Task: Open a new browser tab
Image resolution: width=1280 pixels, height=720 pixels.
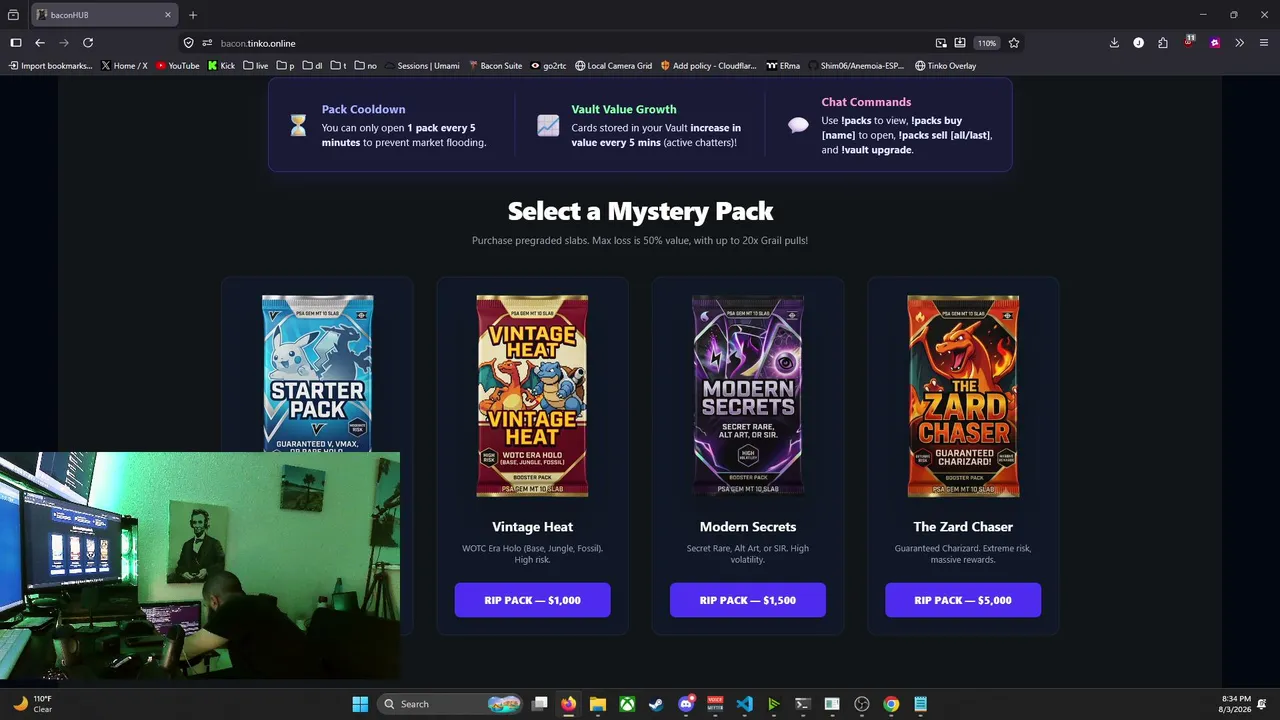Action: click(193, 15)
